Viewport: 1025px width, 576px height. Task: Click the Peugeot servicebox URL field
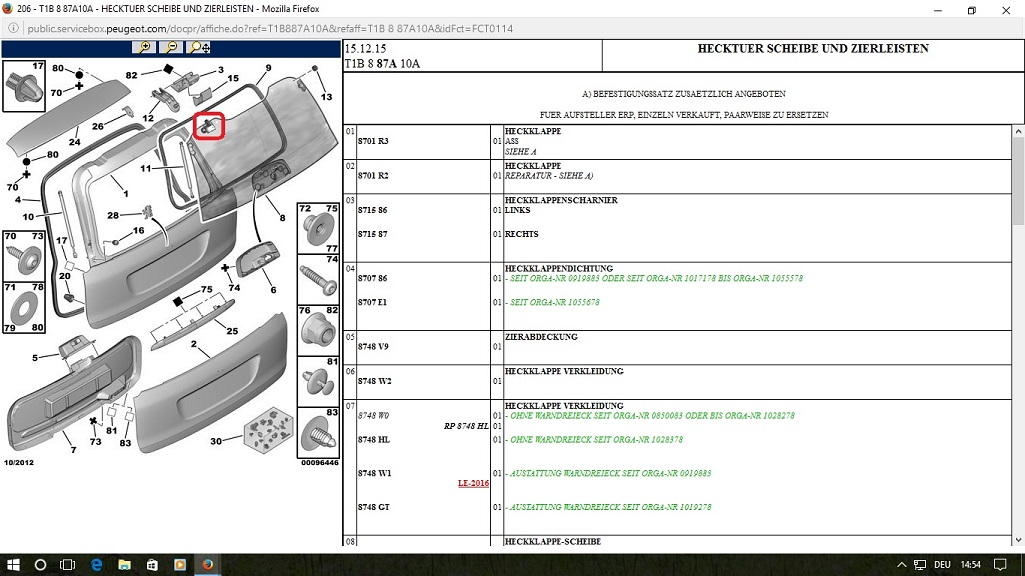270,29
